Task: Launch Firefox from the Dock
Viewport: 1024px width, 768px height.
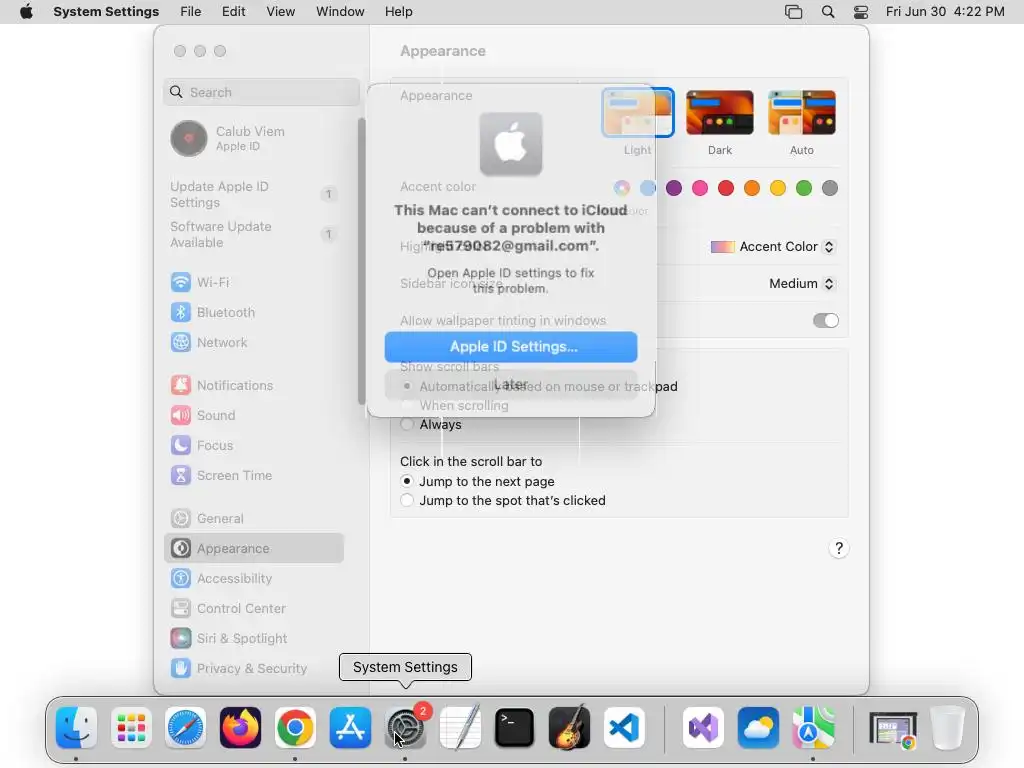Action: [x=240, y=728]
